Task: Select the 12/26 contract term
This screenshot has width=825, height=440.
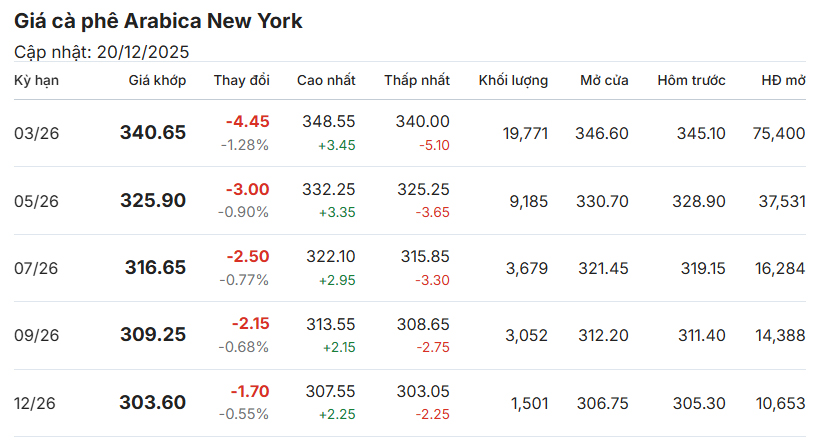Action: pos(37,403)
